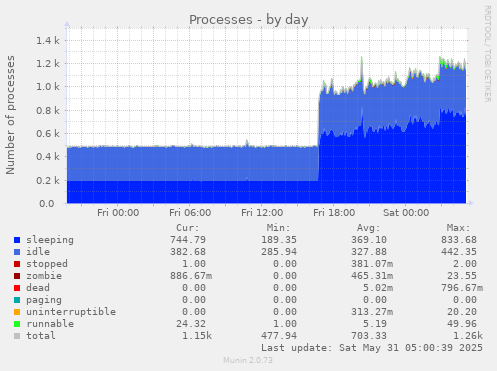Click the runnable legend color swatch
This screenshot has width=497, height=371.
click(x=17, y=324)
